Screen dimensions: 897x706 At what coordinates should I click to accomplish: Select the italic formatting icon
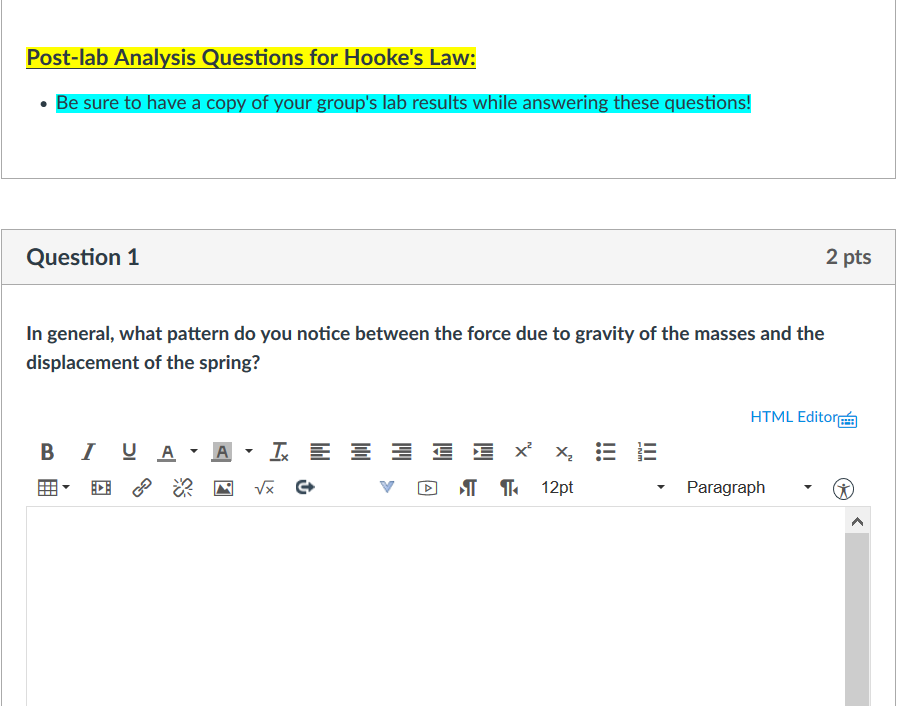coord(88,451)
